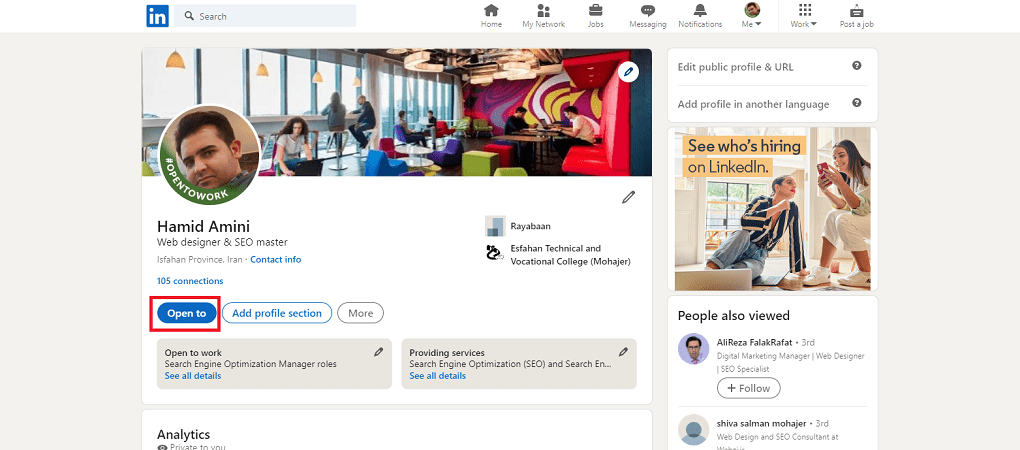The width and height of the screenshot is (1020, 450).
Task: Click Add profile section button
Action: (277, 313)
